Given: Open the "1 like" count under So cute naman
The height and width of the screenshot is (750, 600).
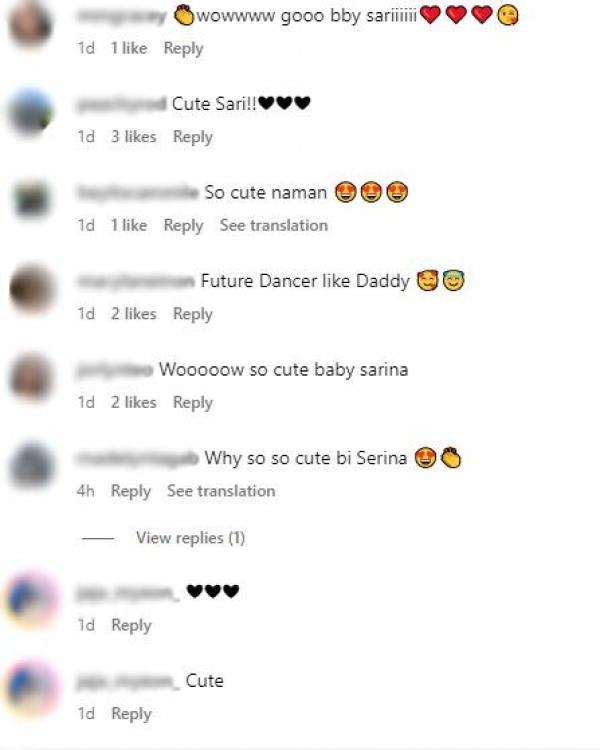Looking at the screenshot, I should point(129,225).
